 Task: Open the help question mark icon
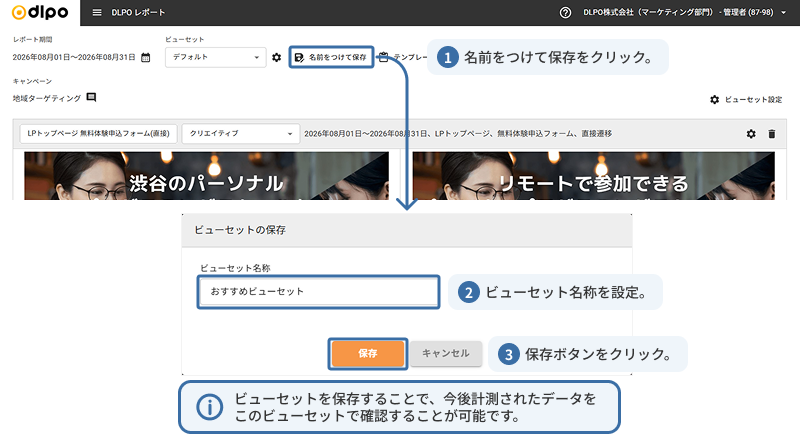[x=565, y=13]
